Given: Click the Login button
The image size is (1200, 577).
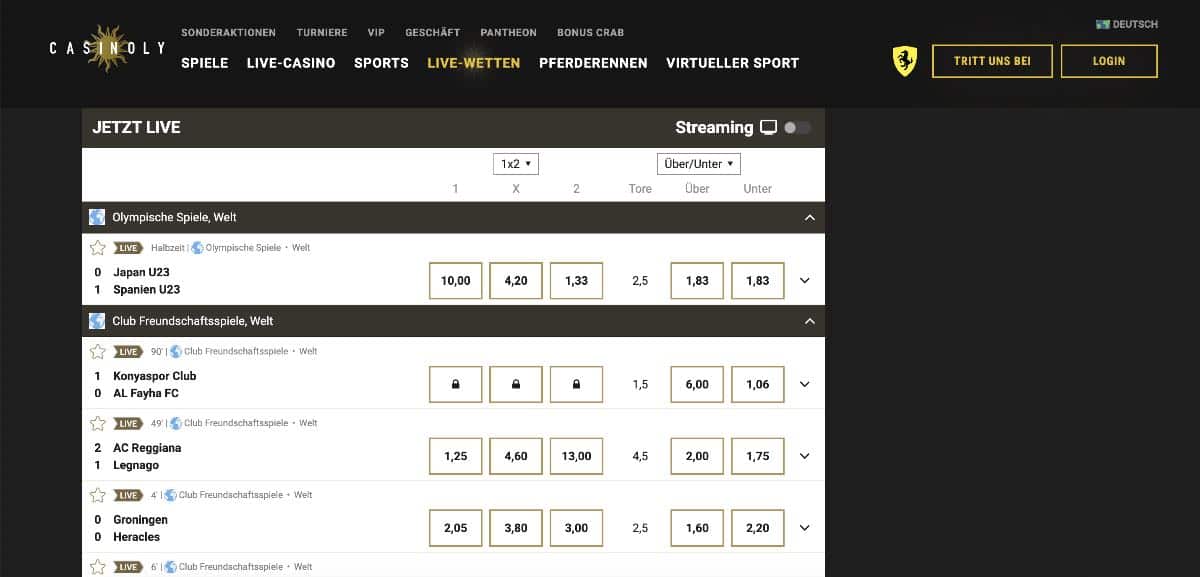Looking at the screenshot, I should 1109,61.
